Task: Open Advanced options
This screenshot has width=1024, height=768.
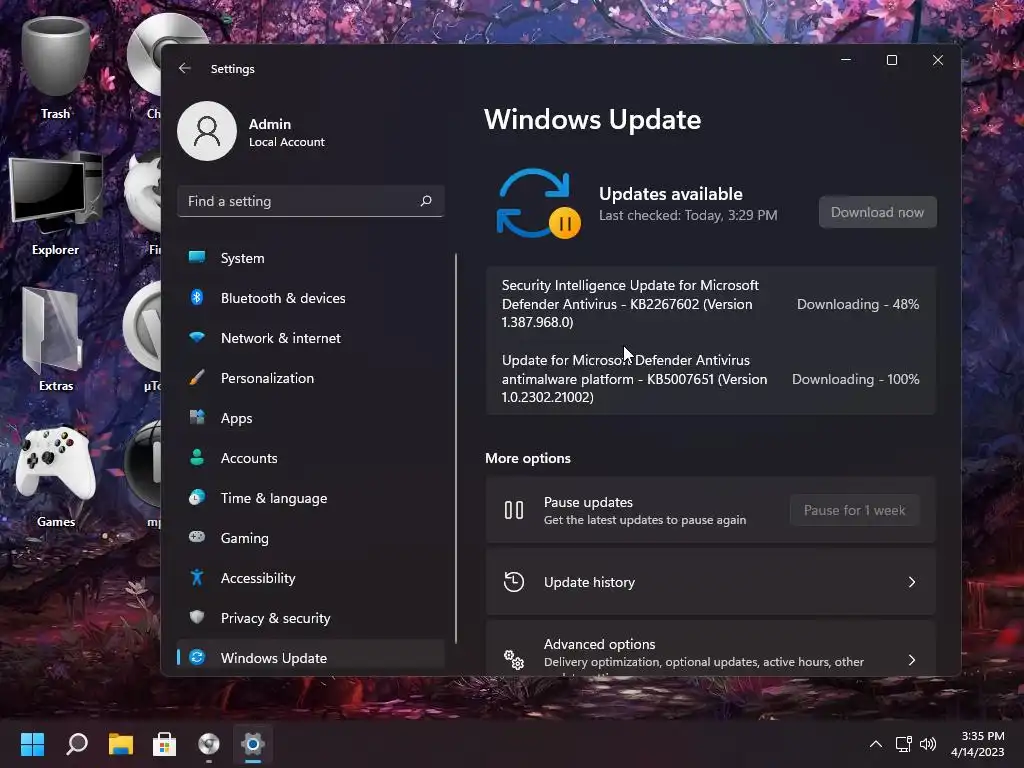Action: pos(711,650)
